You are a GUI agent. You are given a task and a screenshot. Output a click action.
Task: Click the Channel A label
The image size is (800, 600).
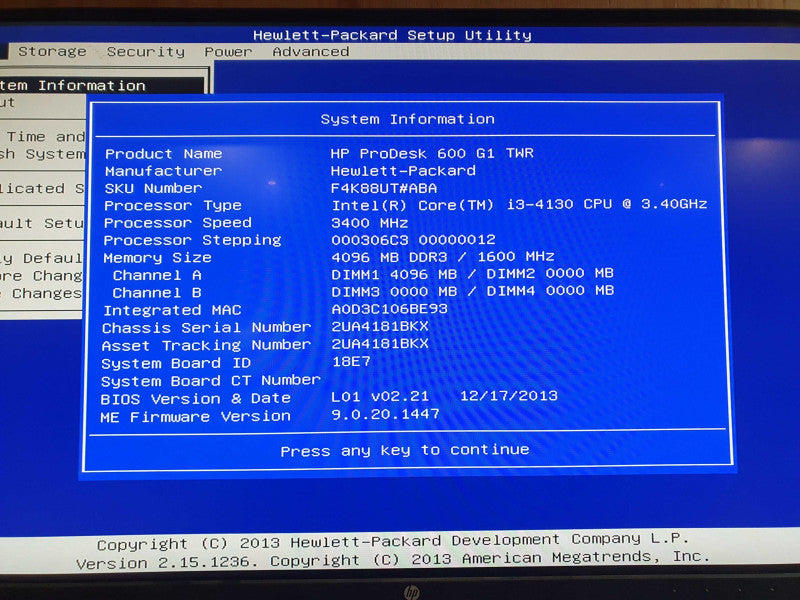[157, 276]
